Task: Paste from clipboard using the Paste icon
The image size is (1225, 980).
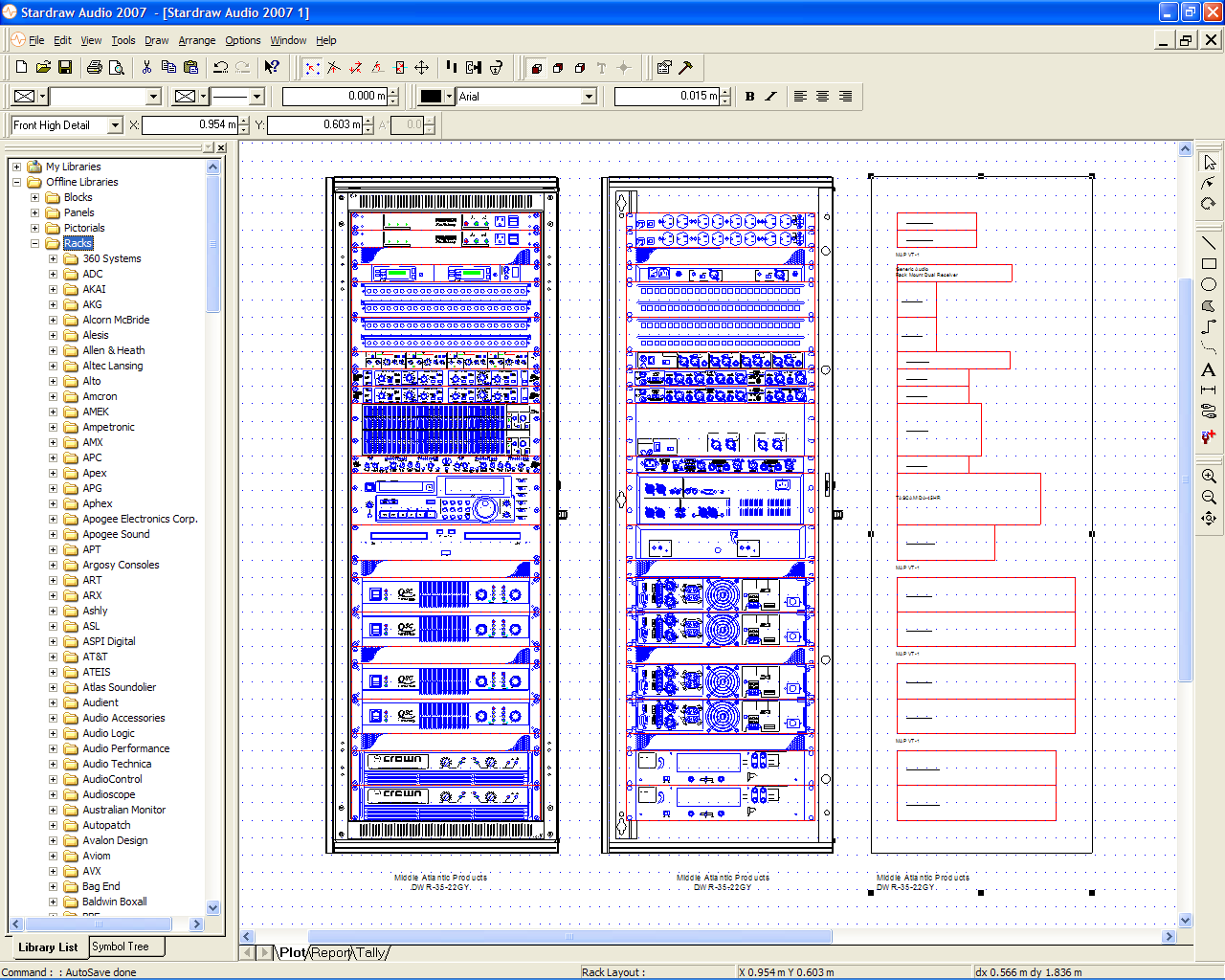Action: coord(190,67)
